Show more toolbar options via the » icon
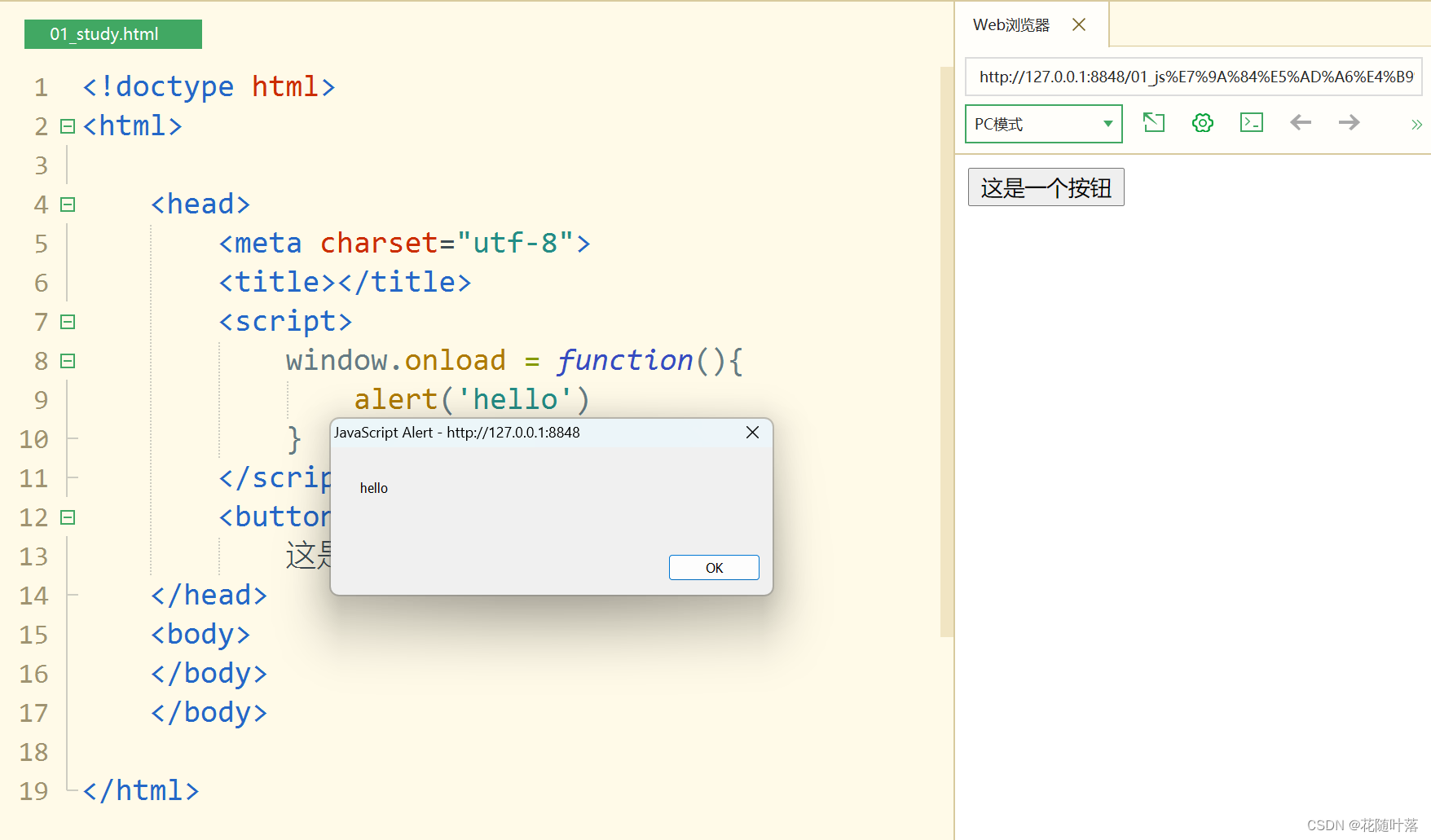Image resolution: width=1431 pixels, height=840 pixels. [1416, 124]
